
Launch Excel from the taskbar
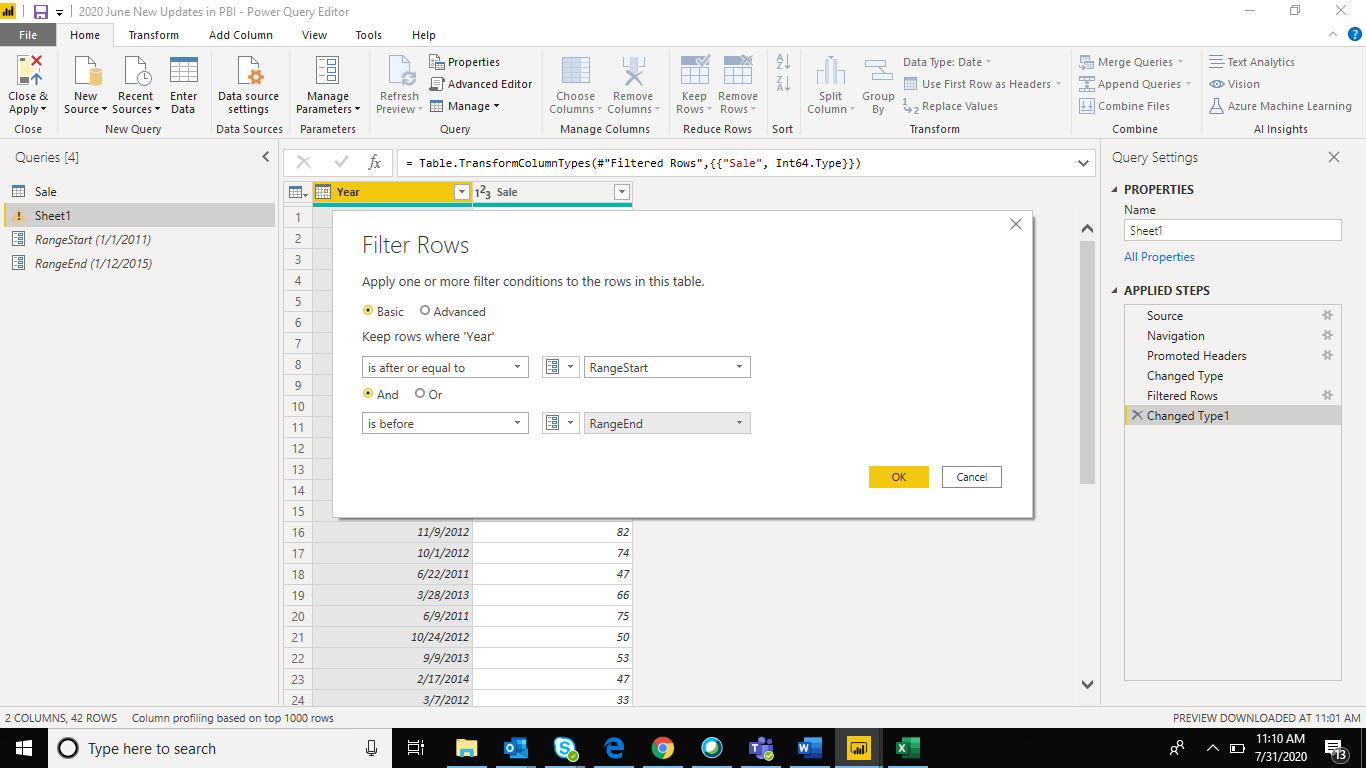(x=907, y=748)
